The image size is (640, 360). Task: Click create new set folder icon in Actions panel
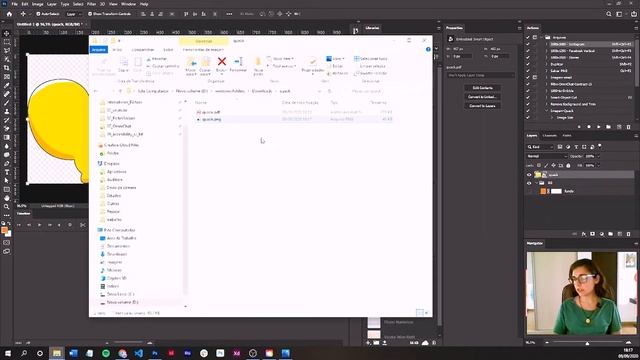[608, 127]
